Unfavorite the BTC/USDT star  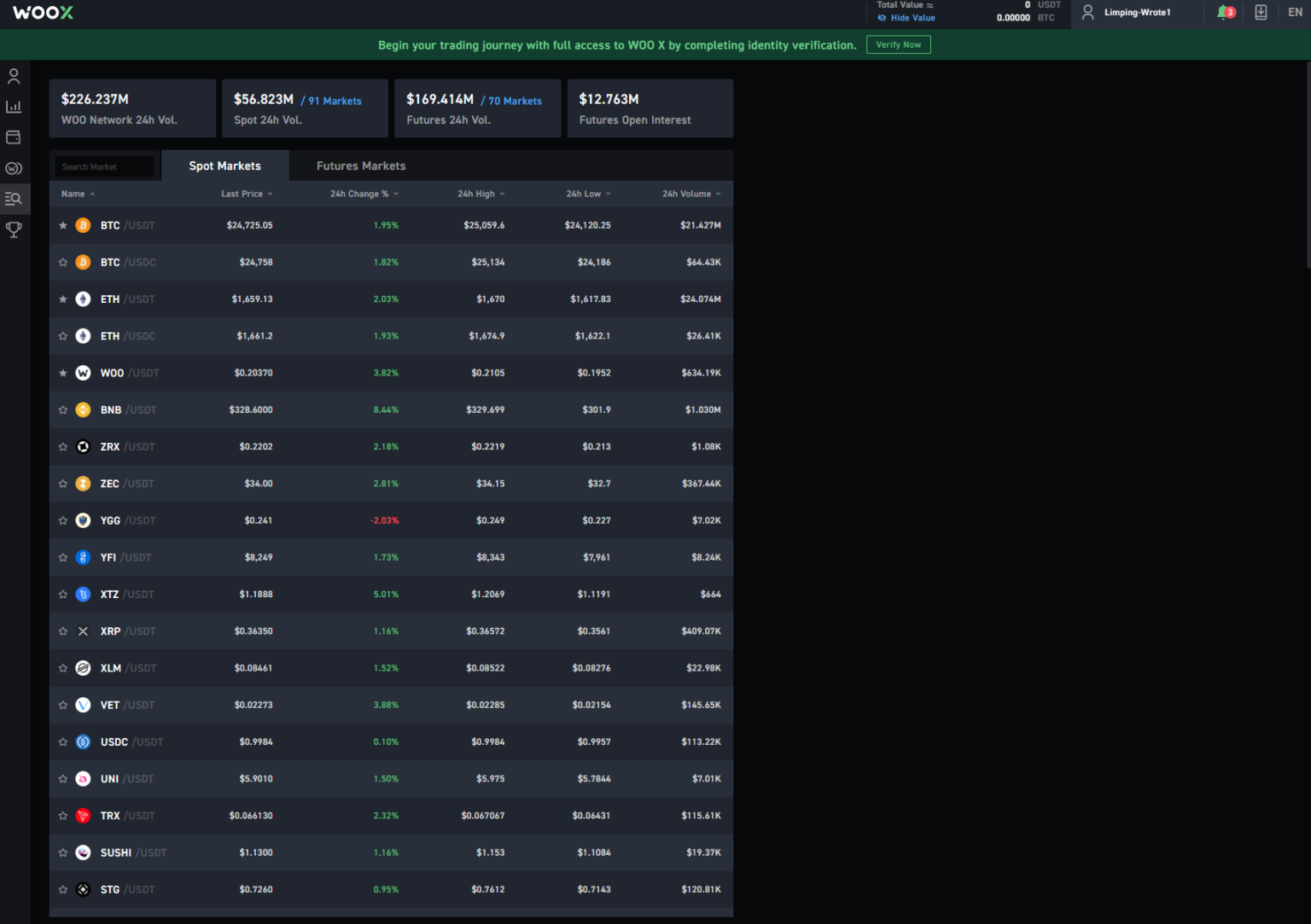tap(63, 226)
